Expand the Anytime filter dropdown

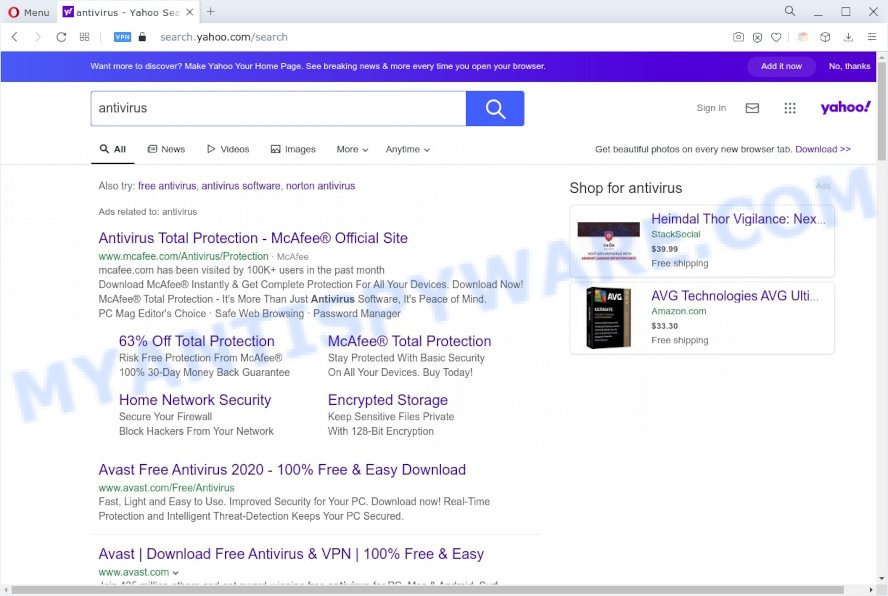408,150
